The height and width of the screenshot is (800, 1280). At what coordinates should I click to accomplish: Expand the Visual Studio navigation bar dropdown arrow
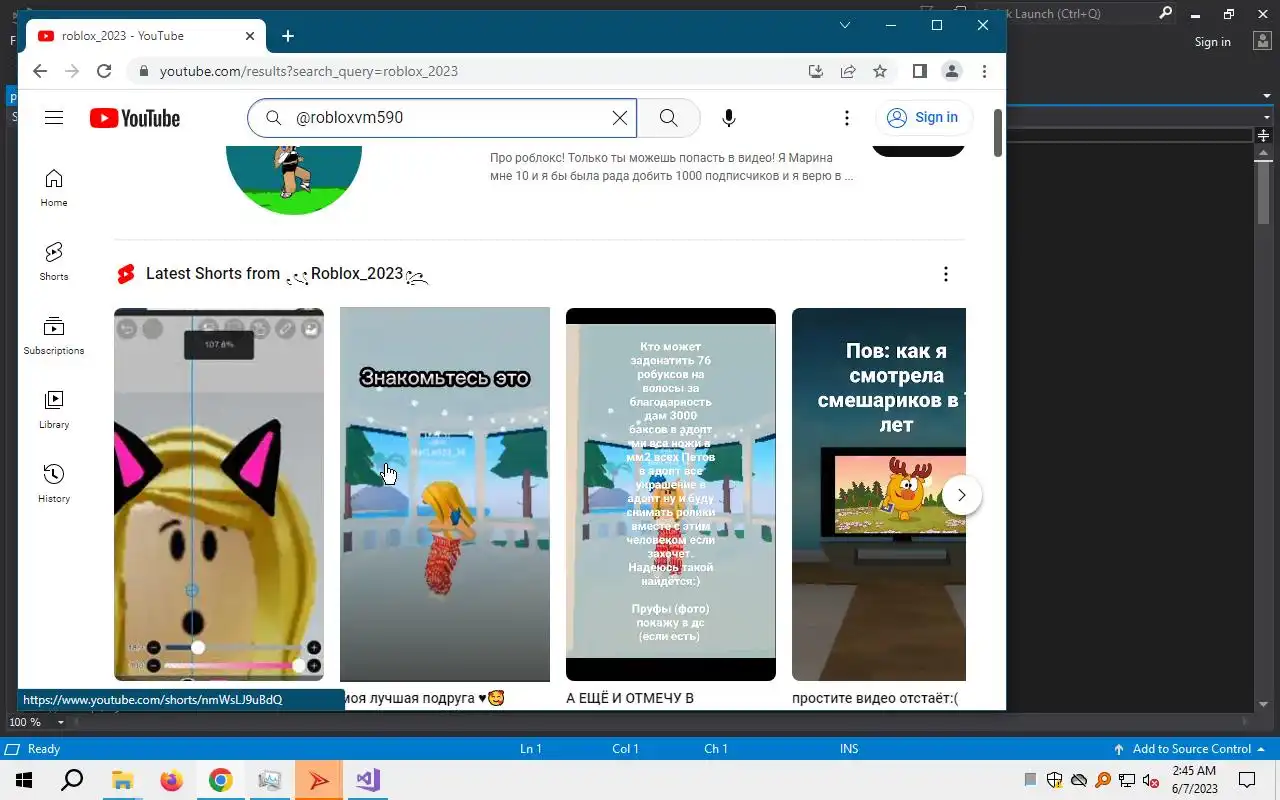click(1266, 117)
